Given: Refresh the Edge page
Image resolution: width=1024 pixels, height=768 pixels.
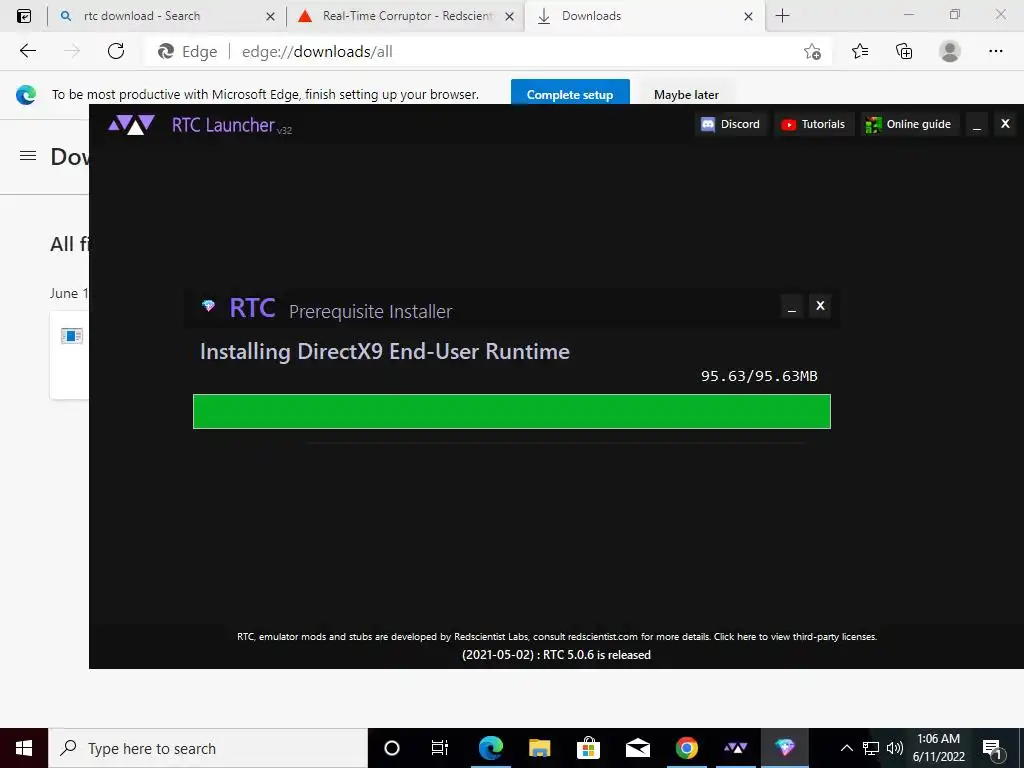Looking at the screenshot, I should point(116,51).
